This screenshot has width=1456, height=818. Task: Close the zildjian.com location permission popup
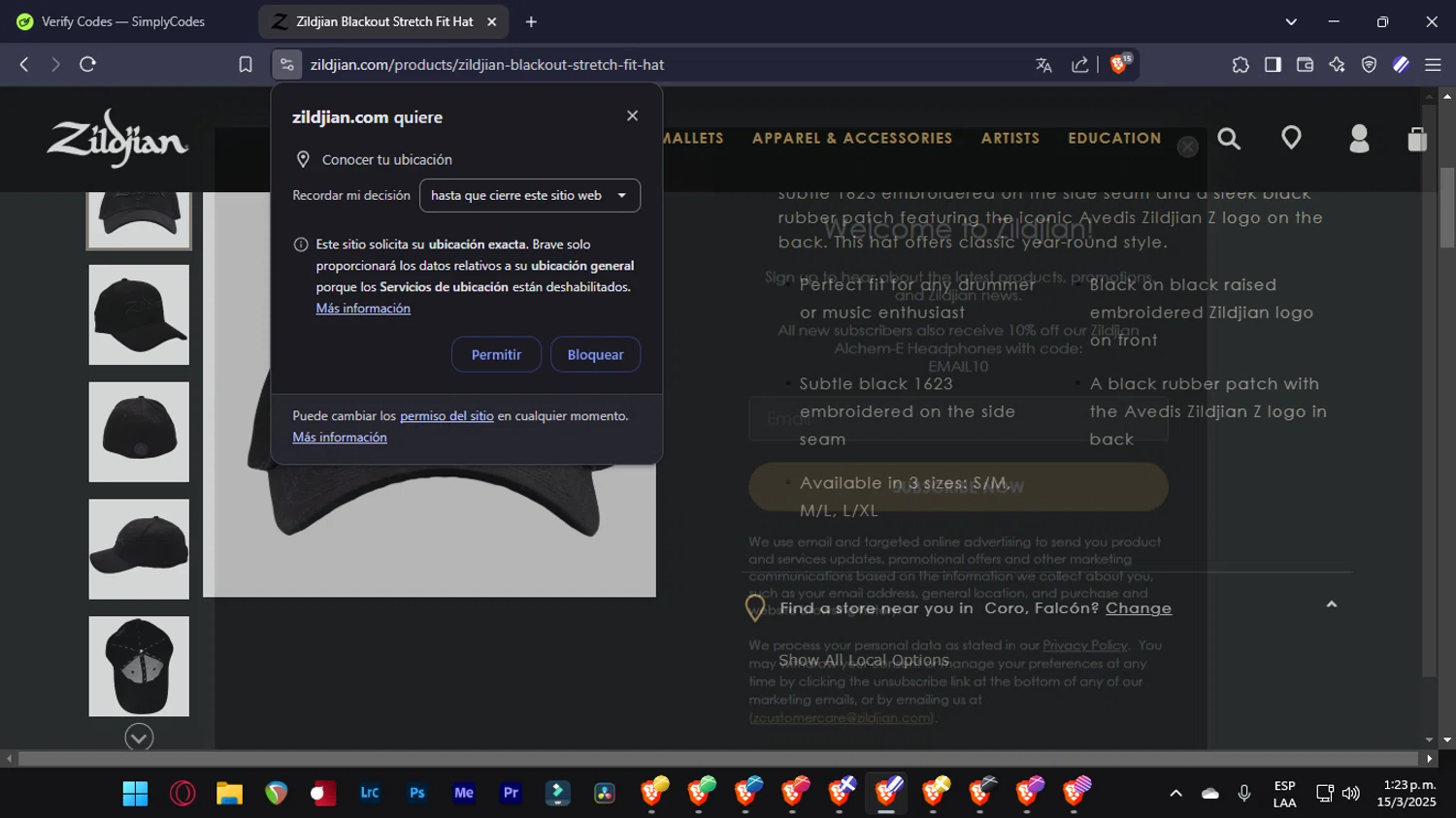coord(632,115)
